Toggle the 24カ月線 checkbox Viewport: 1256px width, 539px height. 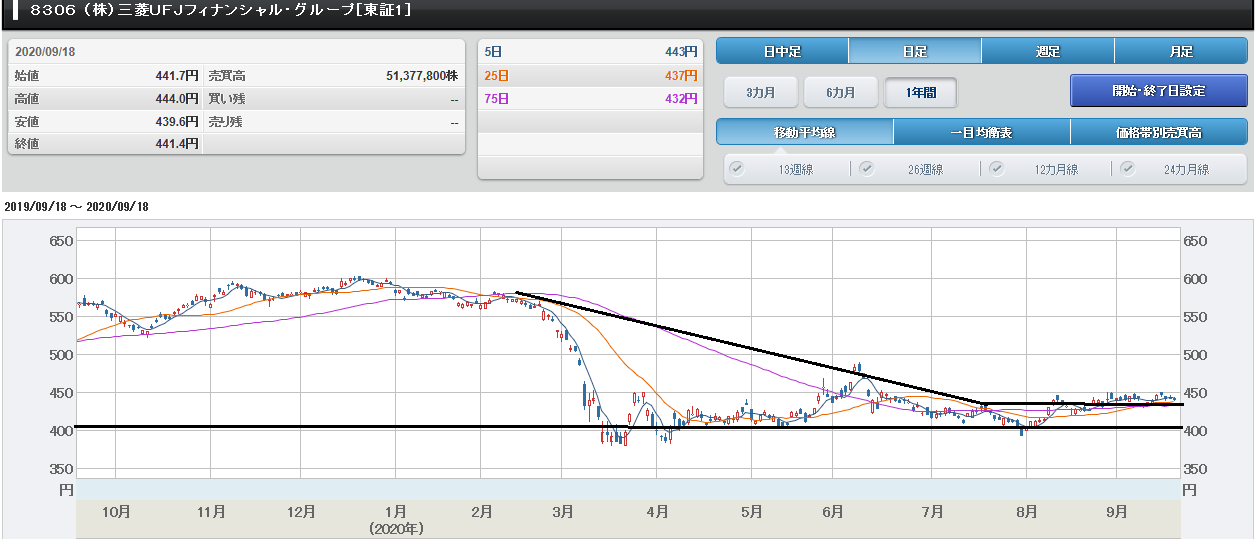point(1127,168)
